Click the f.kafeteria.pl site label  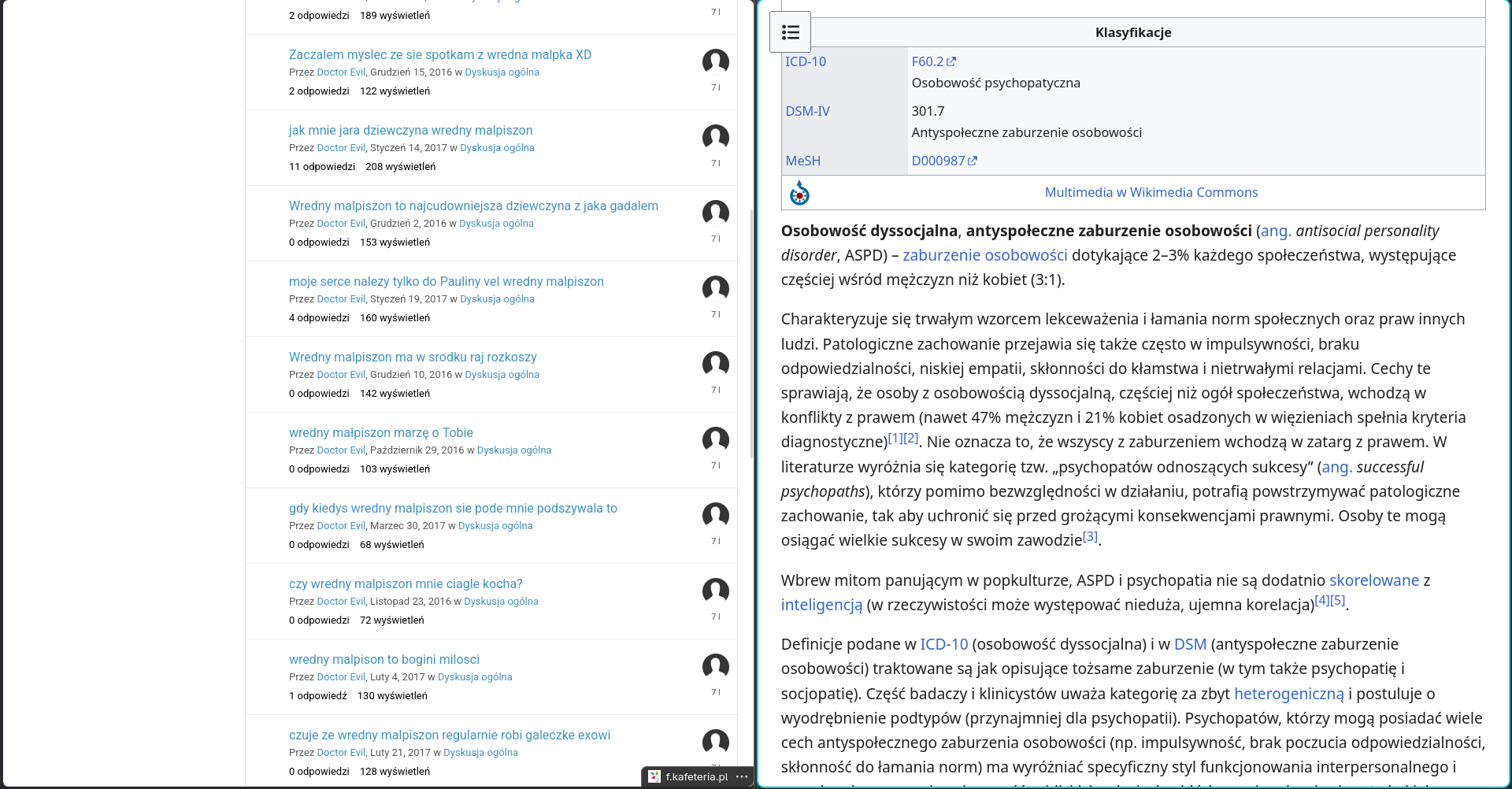697,776
